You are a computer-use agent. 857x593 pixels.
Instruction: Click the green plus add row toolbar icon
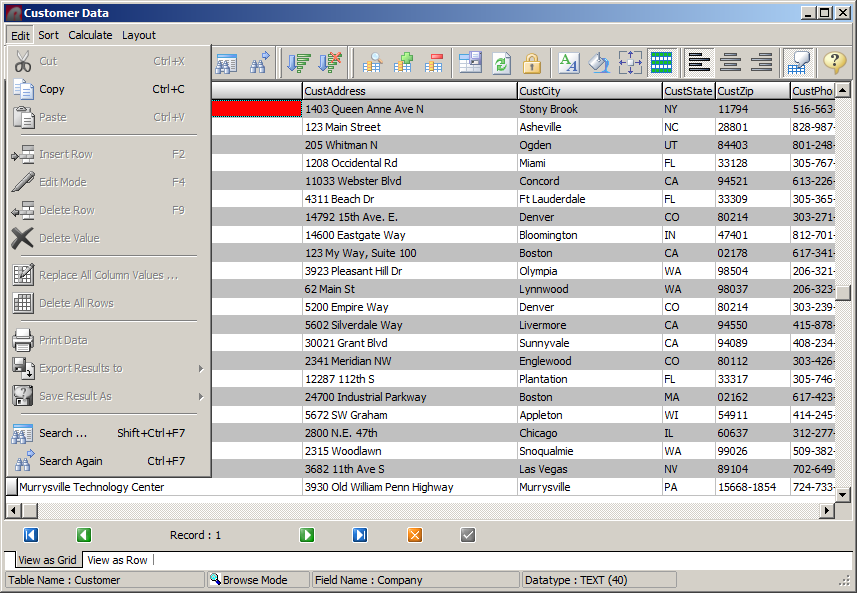(x=403, y=63)
